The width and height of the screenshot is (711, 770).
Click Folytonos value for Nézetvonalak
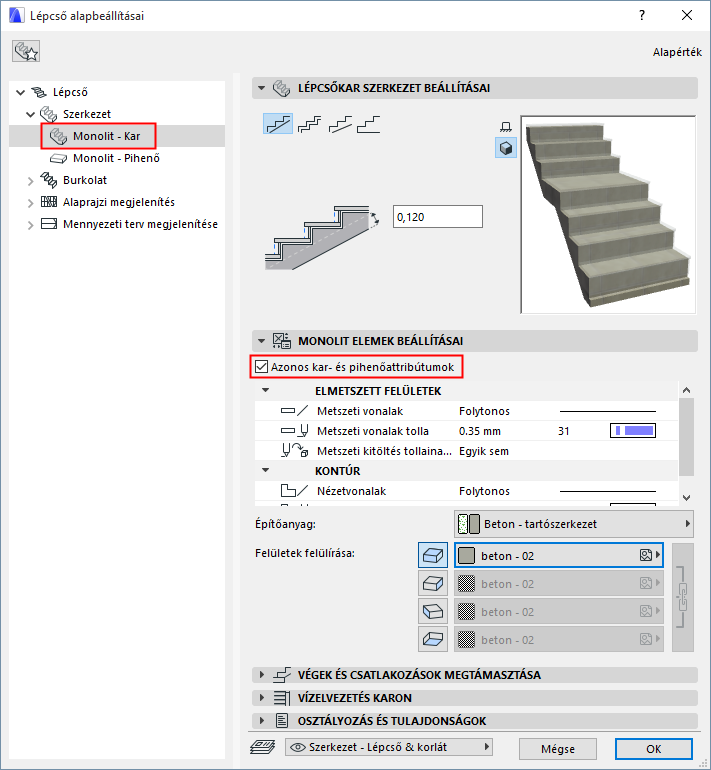pos(484,491)
